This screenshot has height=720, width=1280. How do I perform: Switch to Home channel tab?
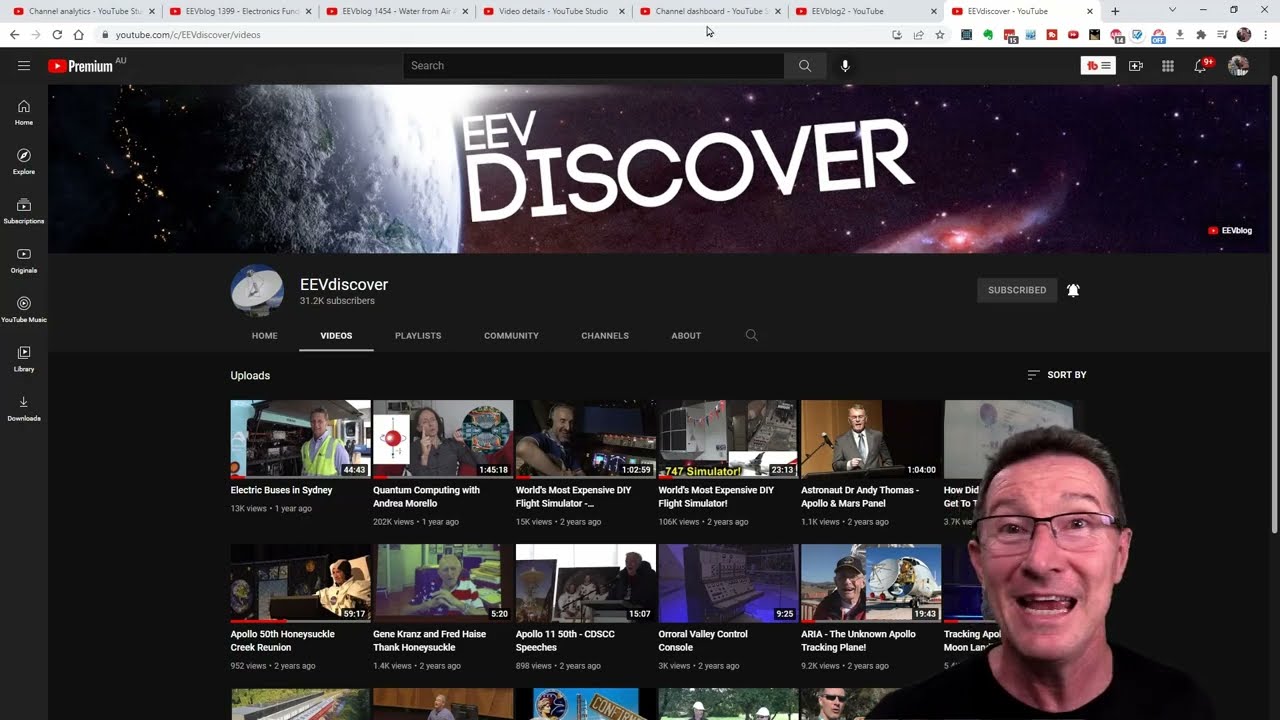(x=265, y=336)
